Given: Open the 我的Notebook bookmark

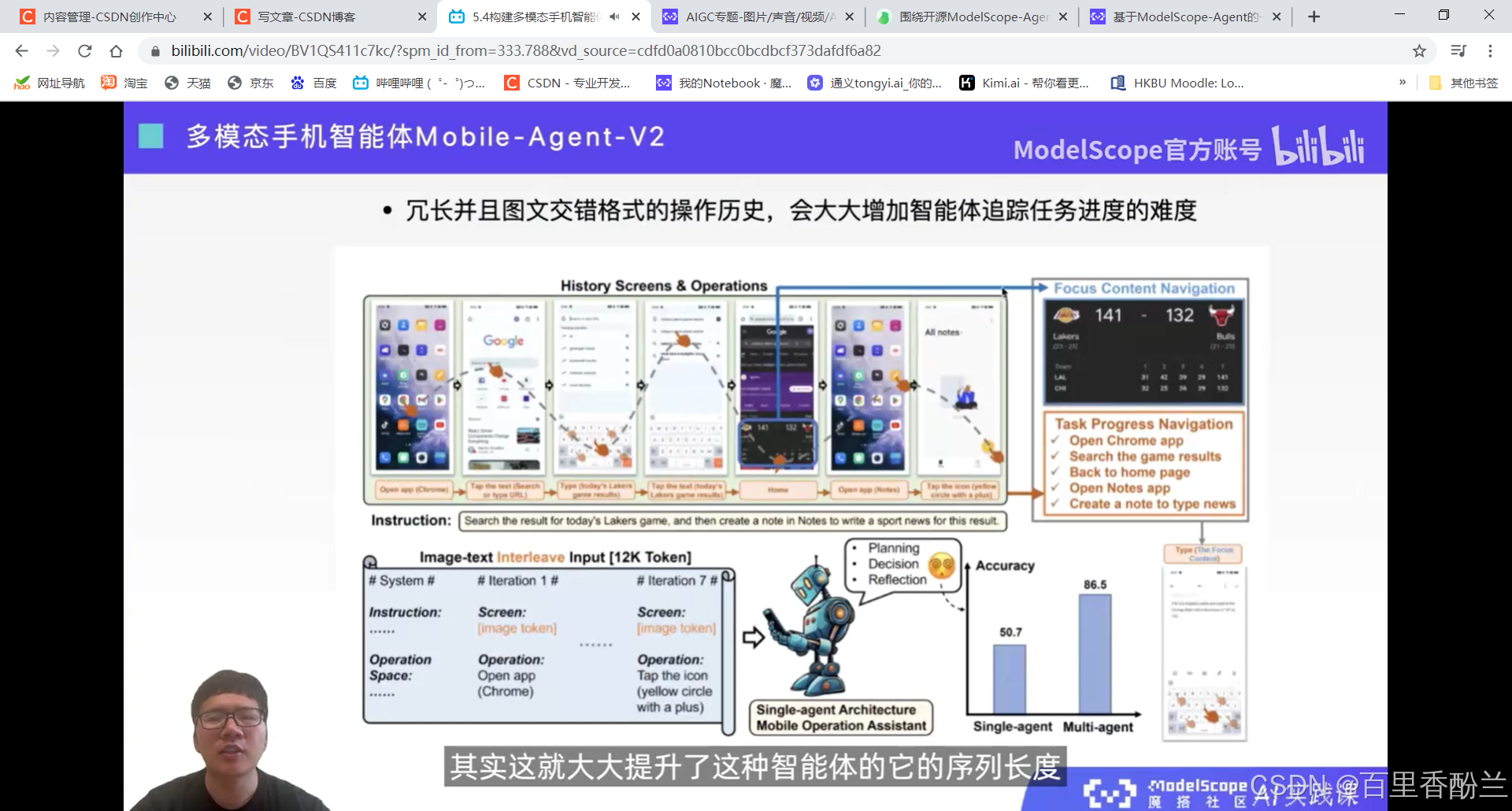Looking at the screenshot, I should click(724, 83).
